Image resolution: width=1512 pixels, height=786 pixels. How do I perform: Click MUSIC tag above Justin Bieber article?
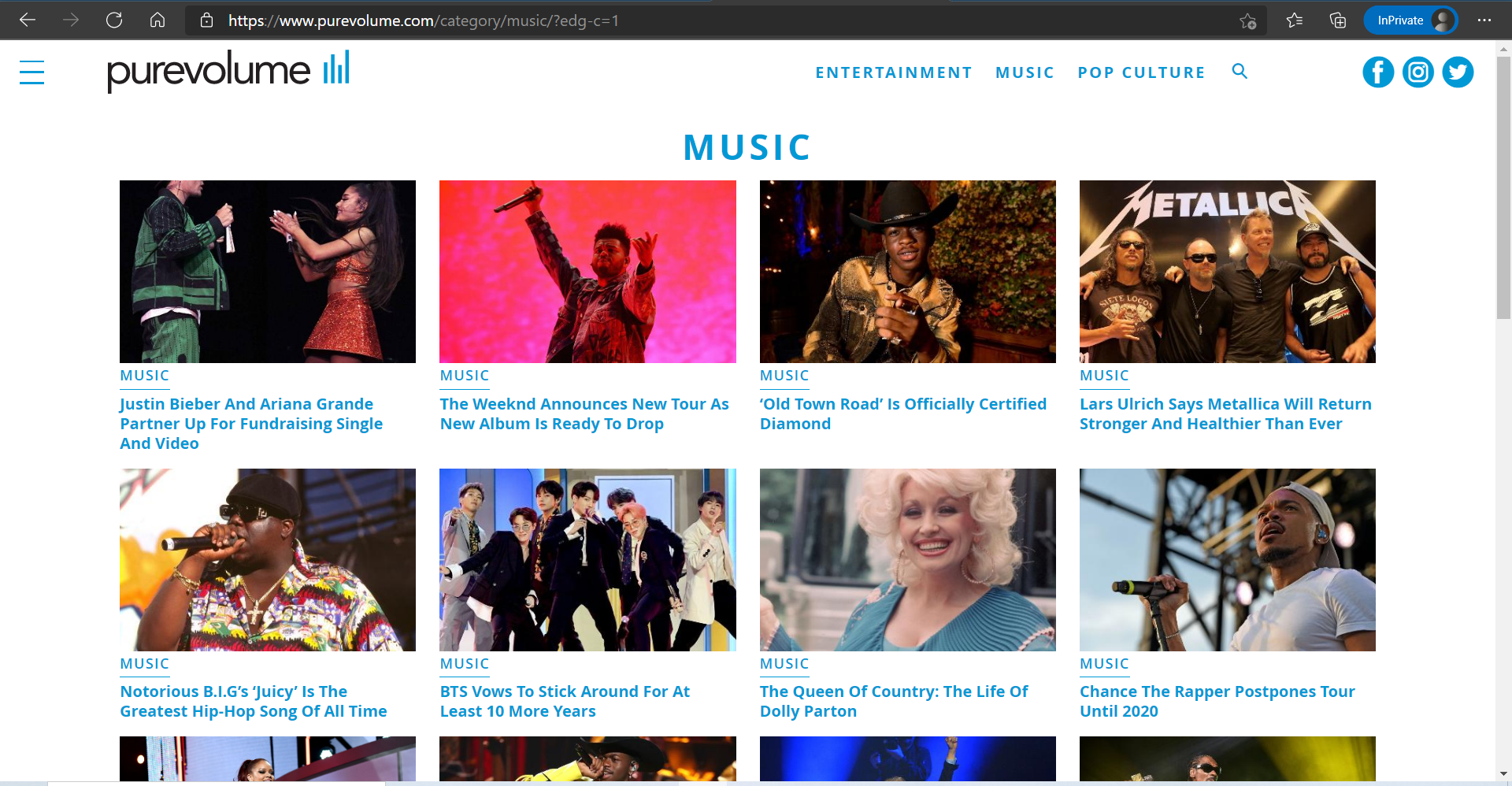(144, 376)
